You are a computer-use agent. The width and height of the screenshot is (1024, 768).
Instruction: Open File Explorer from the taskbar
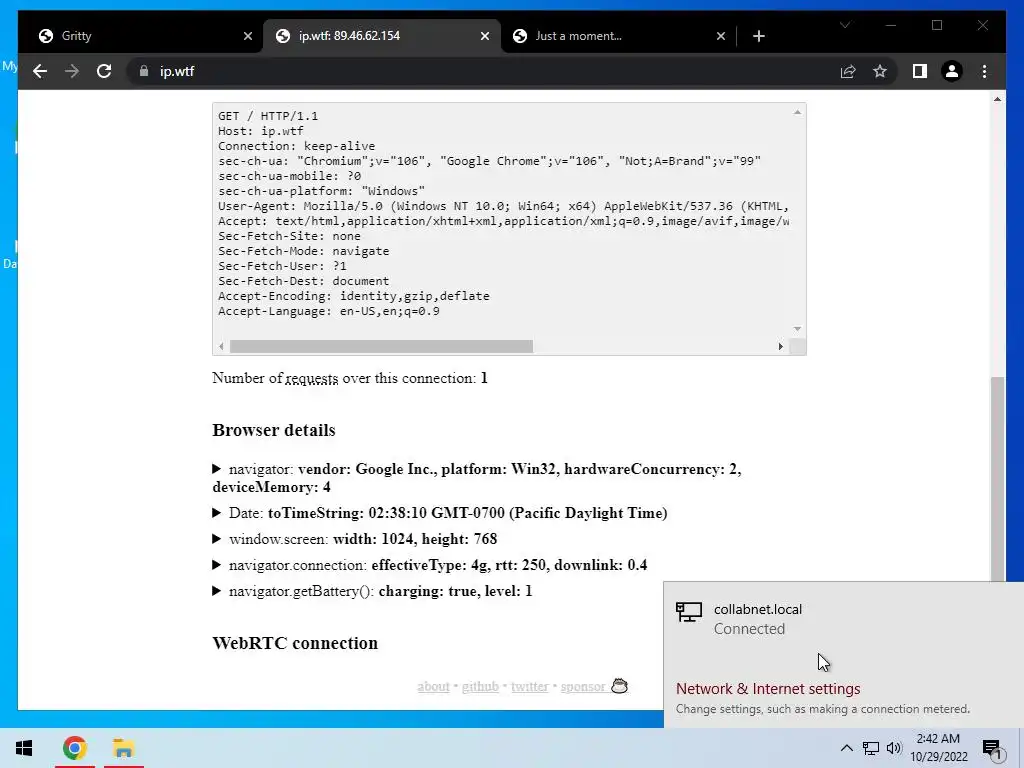[x=123, y=748]
